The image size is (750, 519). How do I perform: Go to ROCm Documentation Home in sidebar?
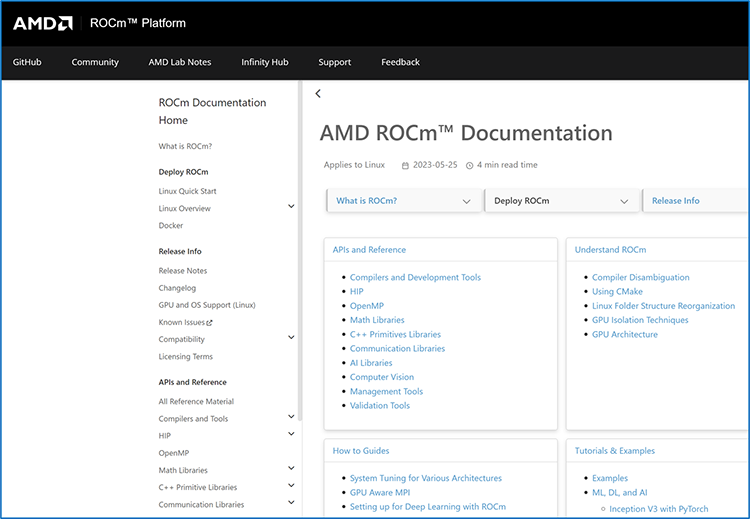click(212, 111)
